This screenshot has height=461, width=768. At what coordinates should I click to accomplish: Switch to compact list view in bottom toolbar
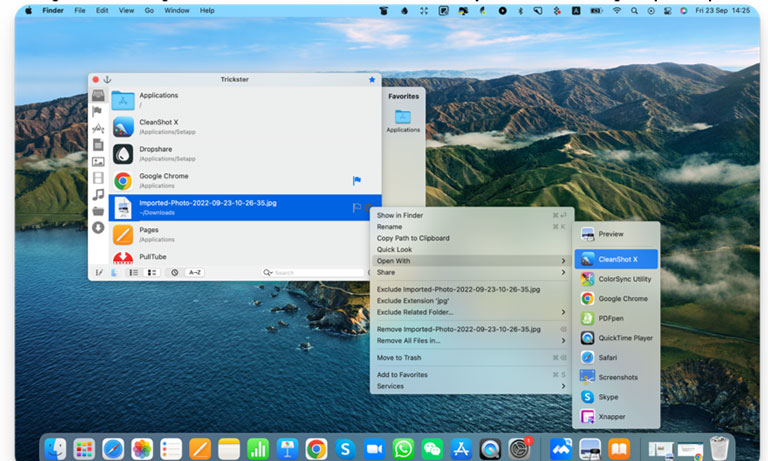(x=133, y=272)
